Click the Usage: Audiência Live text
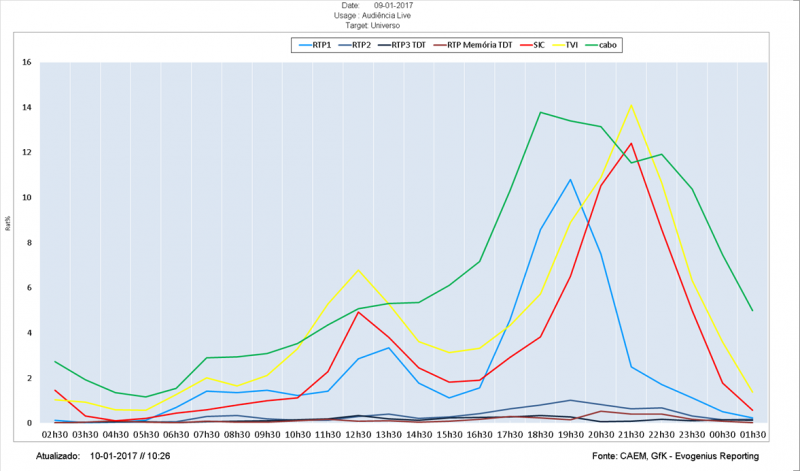Viewport: 800px width, 471px height. point(372,15)
